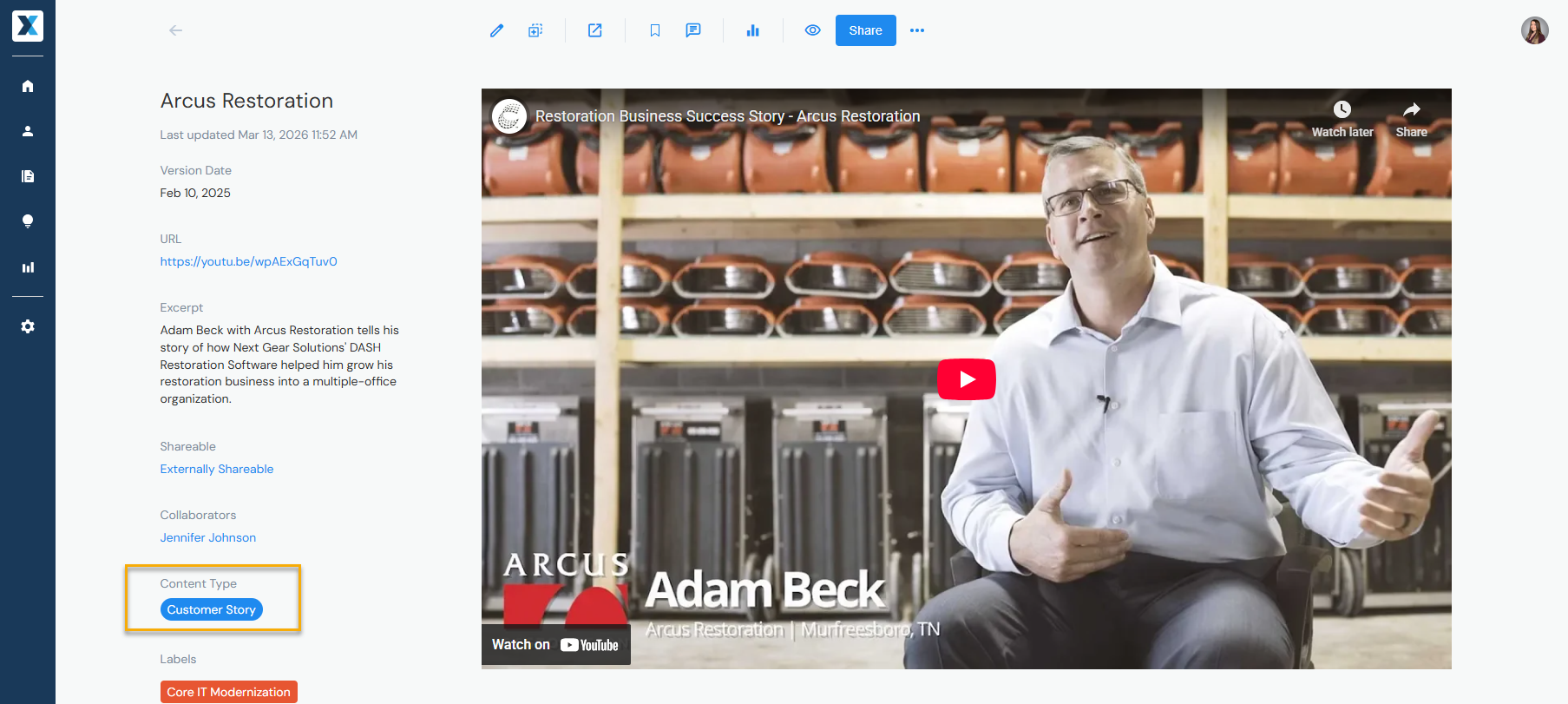Click Watch on YouTube
The width and height of the screenshot is (1568, 704).
555,645
